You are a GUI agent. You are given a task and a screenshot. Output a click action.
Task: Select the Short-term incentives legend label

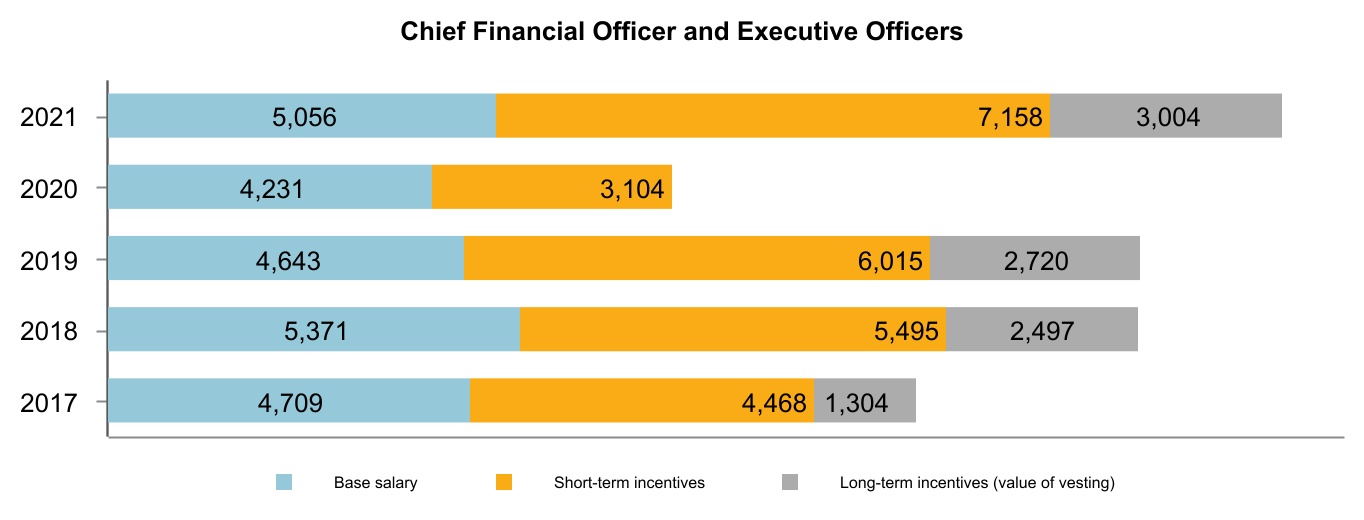[629, 483]
